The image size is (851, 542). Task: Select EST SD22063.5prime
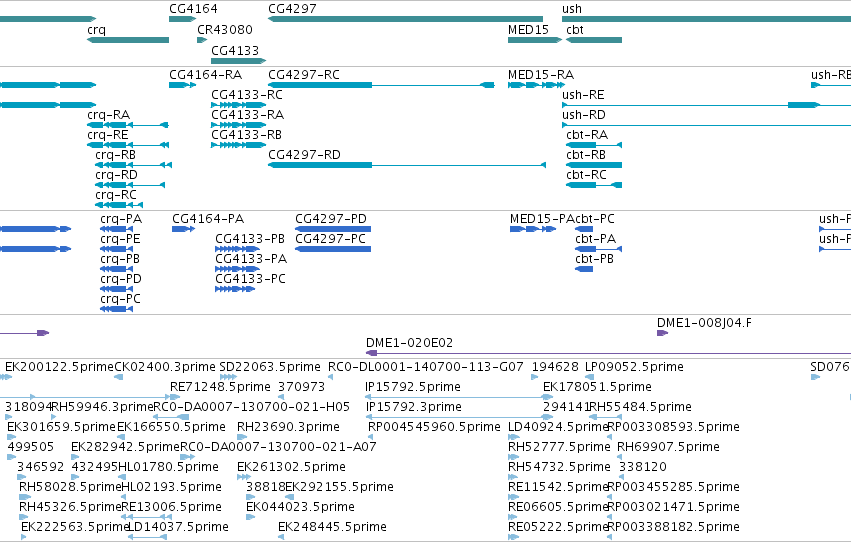tap(270, 367)
